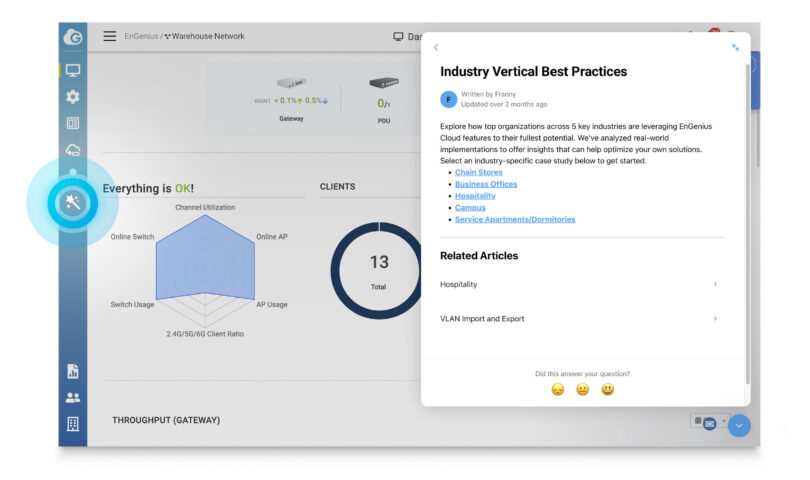The image size is (810, 480).
Task: Click the 2.4G/5G/6G Client Ratio label
Action: 205,334
